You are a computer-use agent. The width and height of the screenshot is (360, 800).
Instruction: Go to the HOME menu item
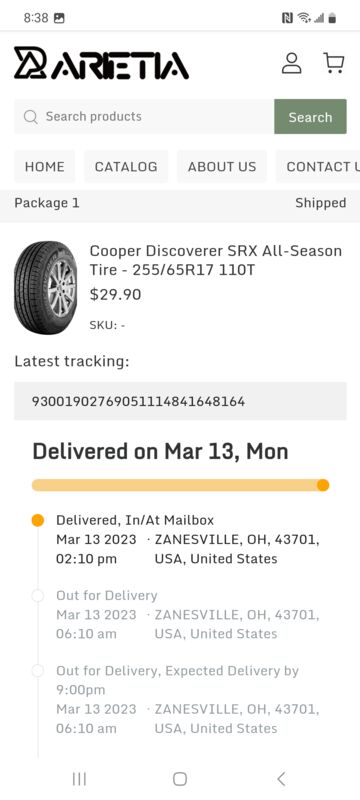click(44, 166)
